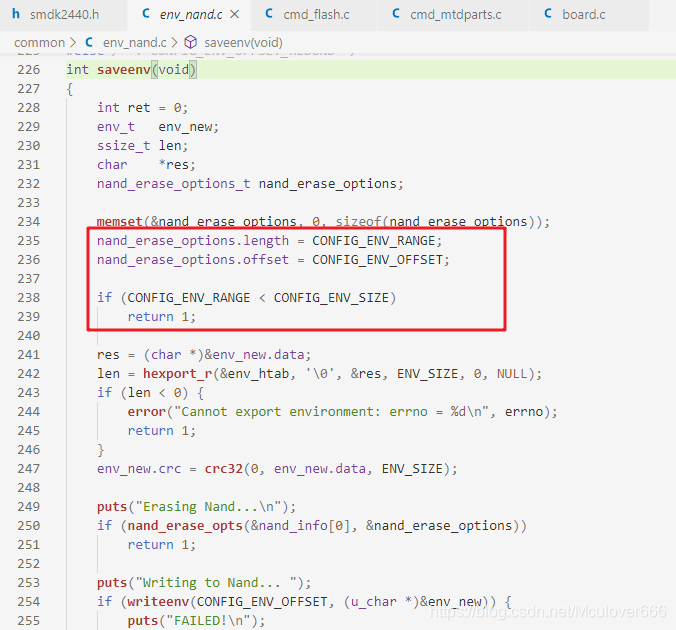Image resolution: width=676 pixels, height=630 pixels.
Task: Click the C icon on board.c tab
Action: [x=548, y=14]
